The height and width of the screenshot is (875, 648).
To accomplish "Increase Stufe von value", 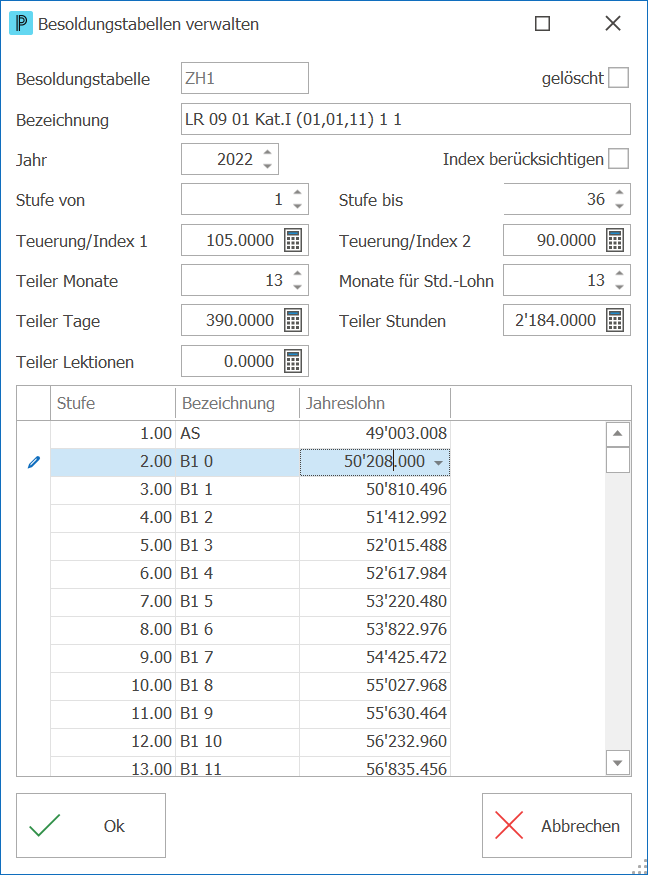I will [x=297, y=193].
